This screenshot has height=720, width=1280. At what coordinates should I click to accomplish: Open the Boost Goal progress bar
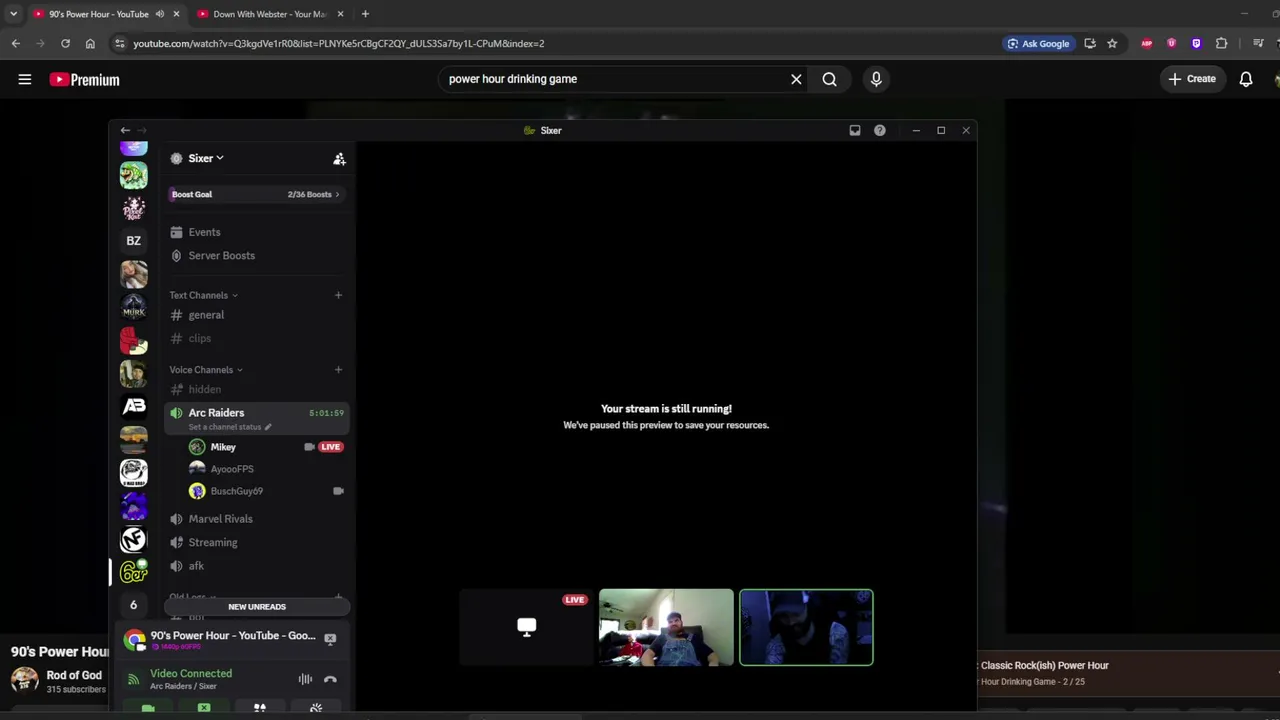[x=256, y=194]
